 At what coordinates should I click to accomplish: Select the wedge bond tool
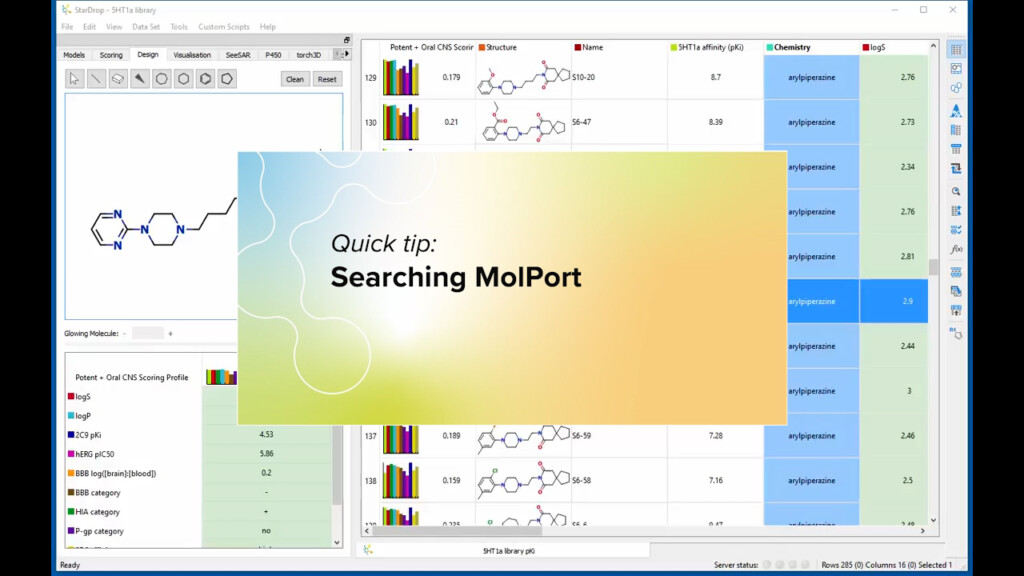139,78
